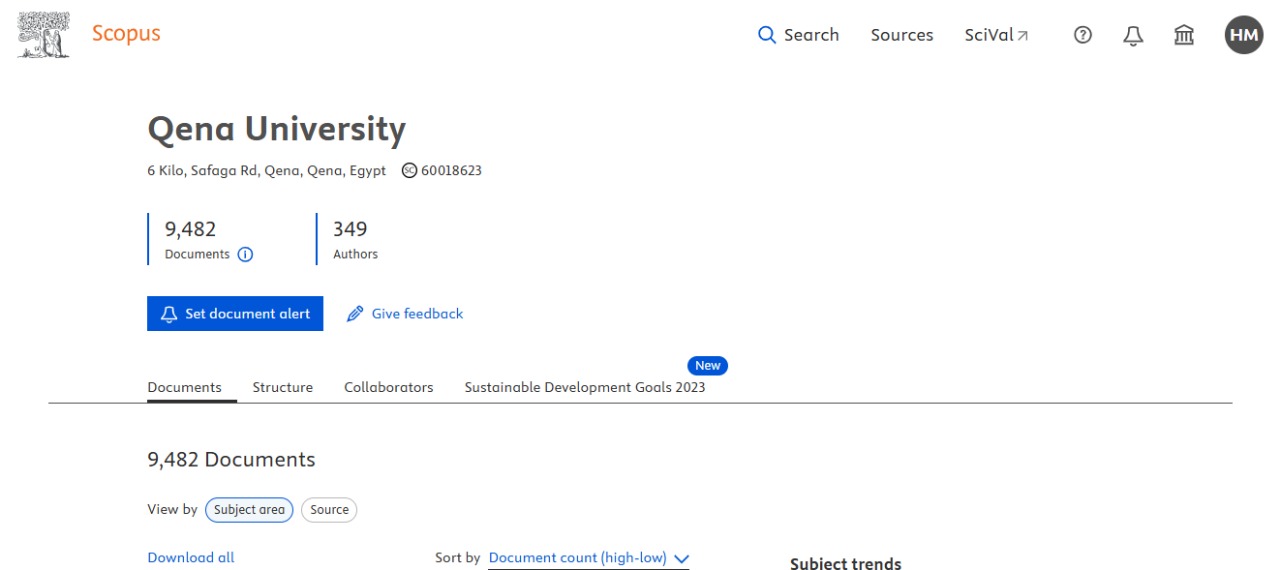This screenshot has height=570, width=1280.
Task: Open the Sort by Document count dropdown
Action: 589,558
